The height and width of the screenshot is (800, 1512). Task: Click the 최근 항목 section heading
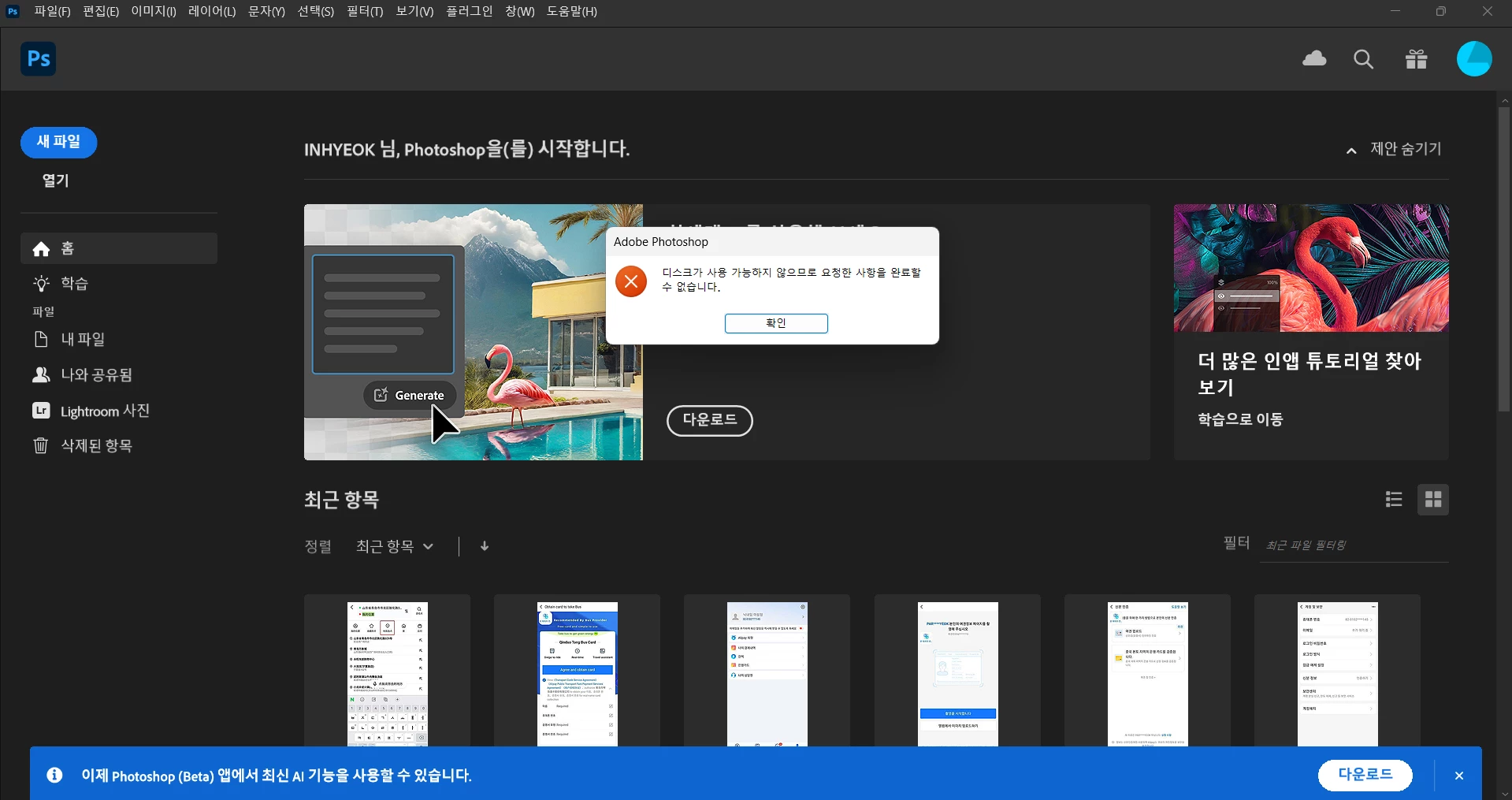click(x=342, y=500)
